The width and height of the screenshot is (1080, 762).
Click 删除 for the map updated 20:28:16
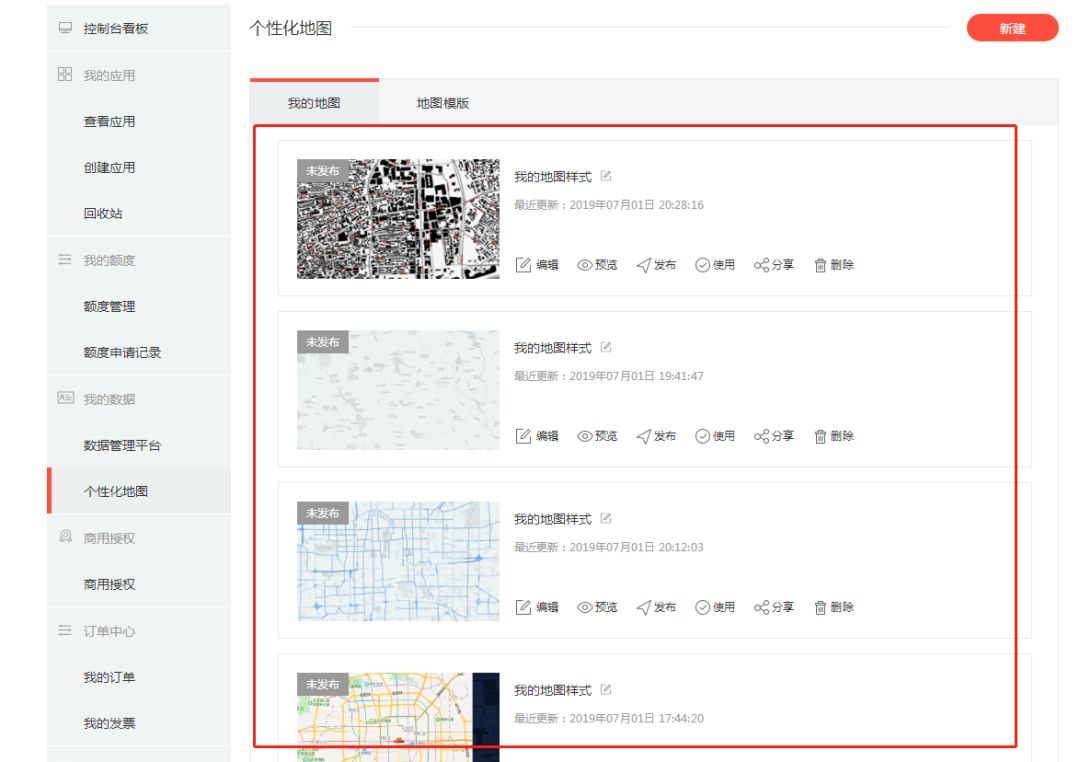point(834,265)
